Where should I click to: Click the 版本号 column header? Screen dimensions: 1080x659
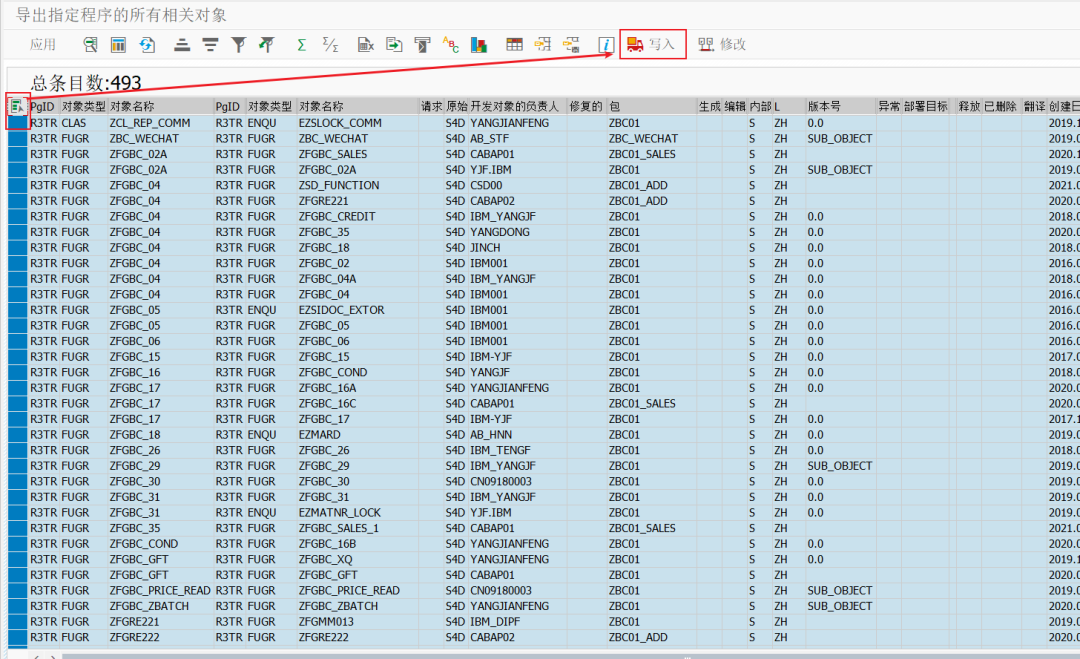(x=824, y=106)
